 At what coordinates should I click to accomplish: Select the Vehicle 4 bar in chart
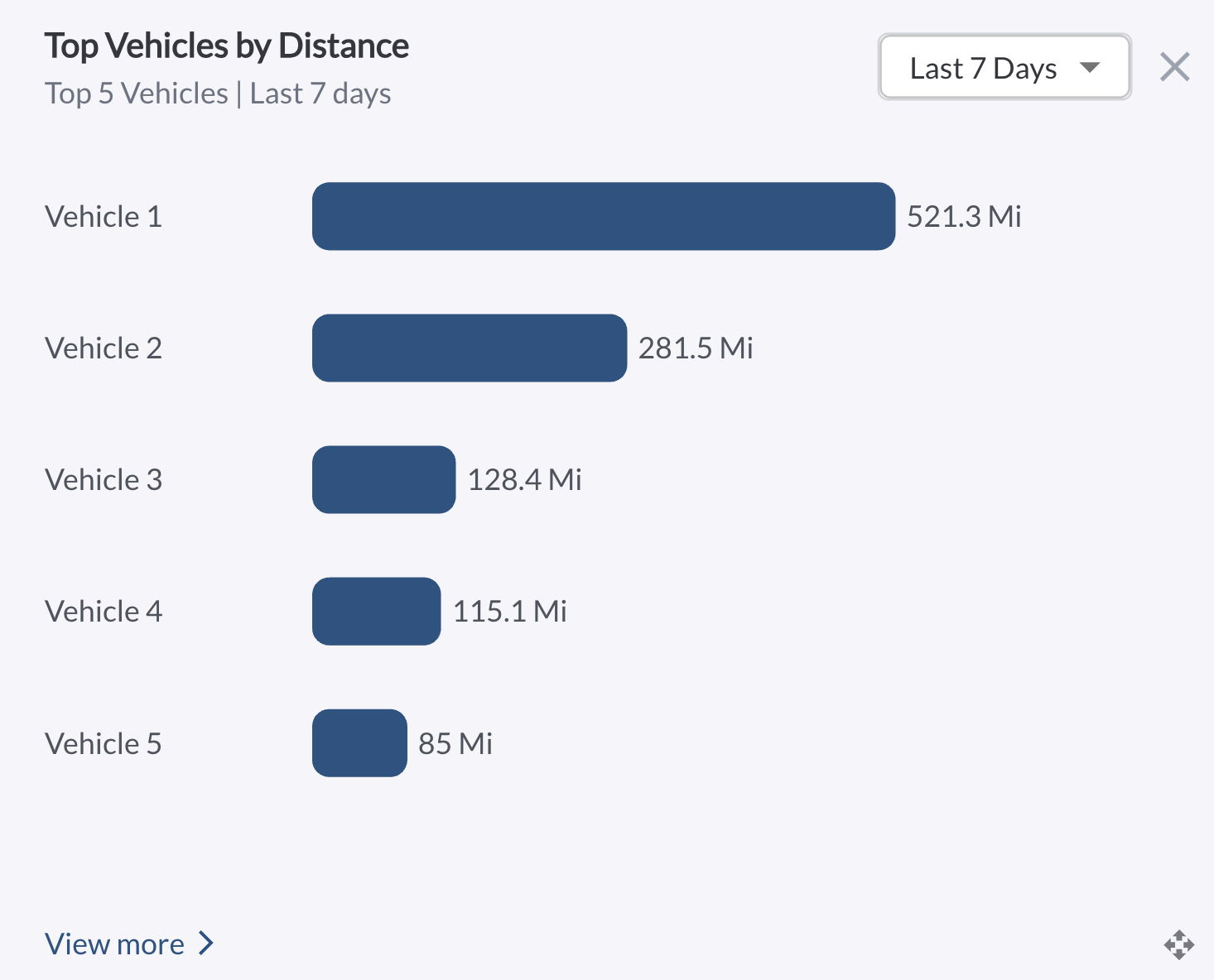click(376, 611)
